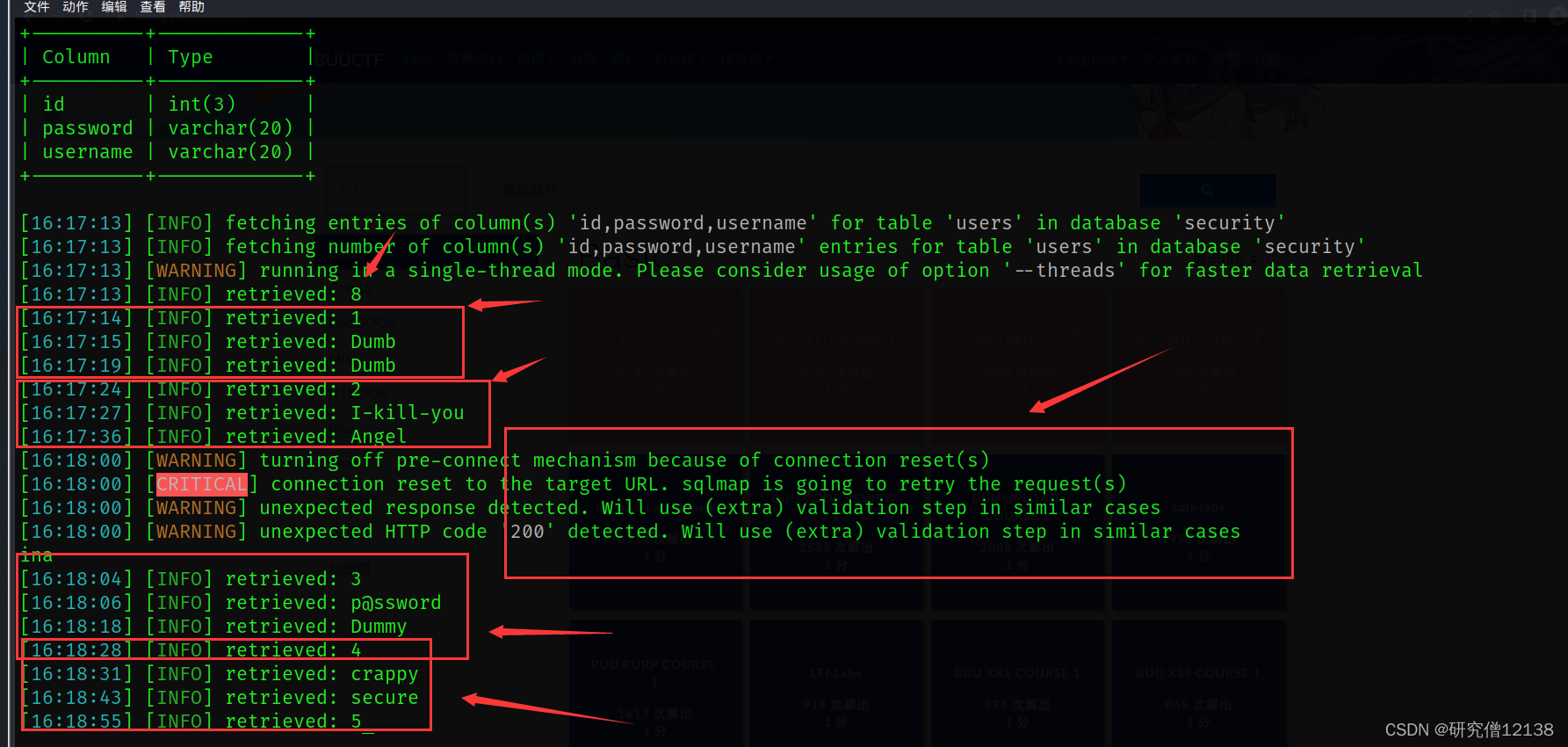1568x747 pixels.
Task: Open the FAQ link in the BUUCTF navbar
Action: (x=419, y=60)
